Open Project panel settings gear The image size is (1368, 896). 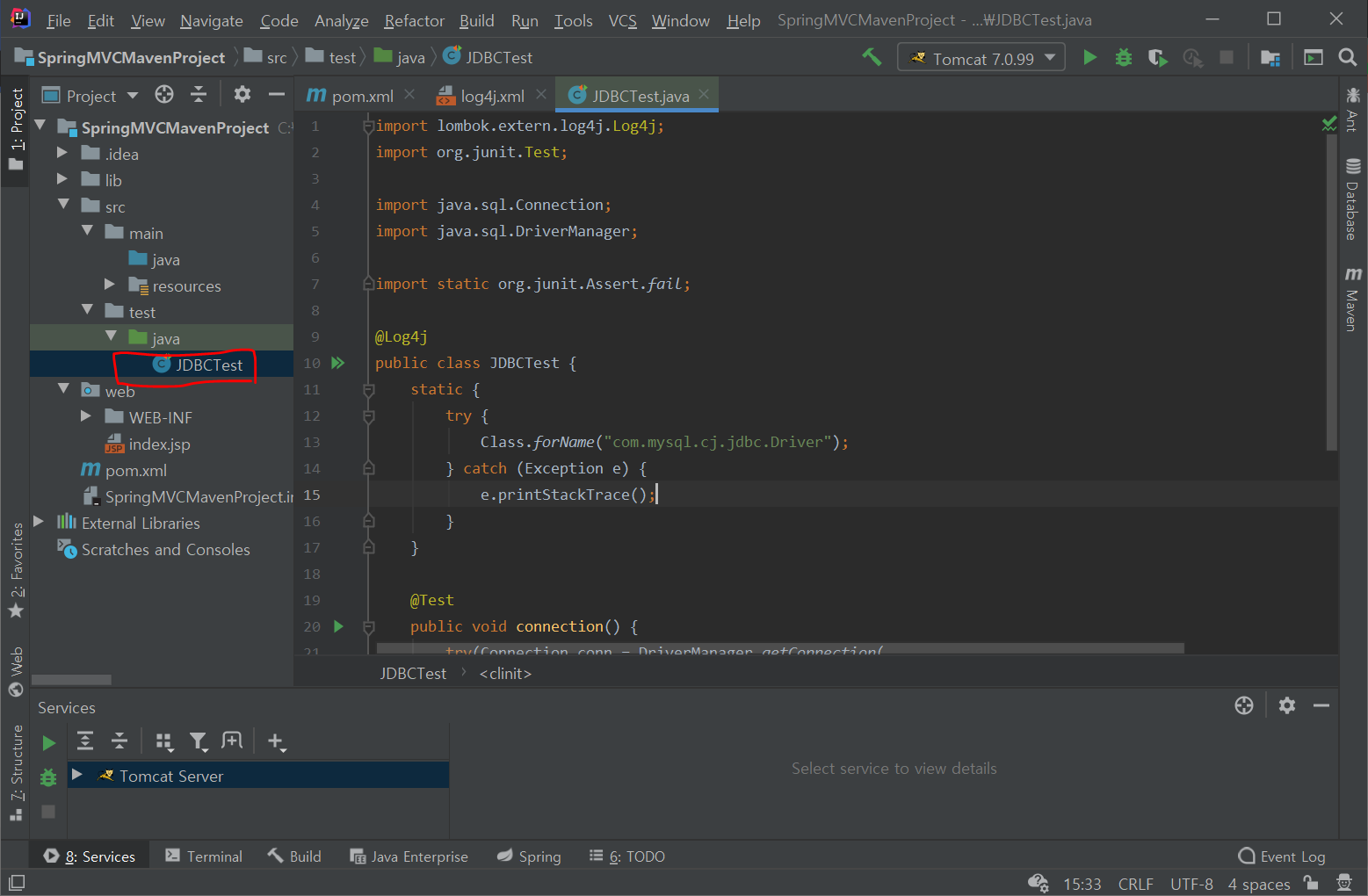click(x=242, y=95)
